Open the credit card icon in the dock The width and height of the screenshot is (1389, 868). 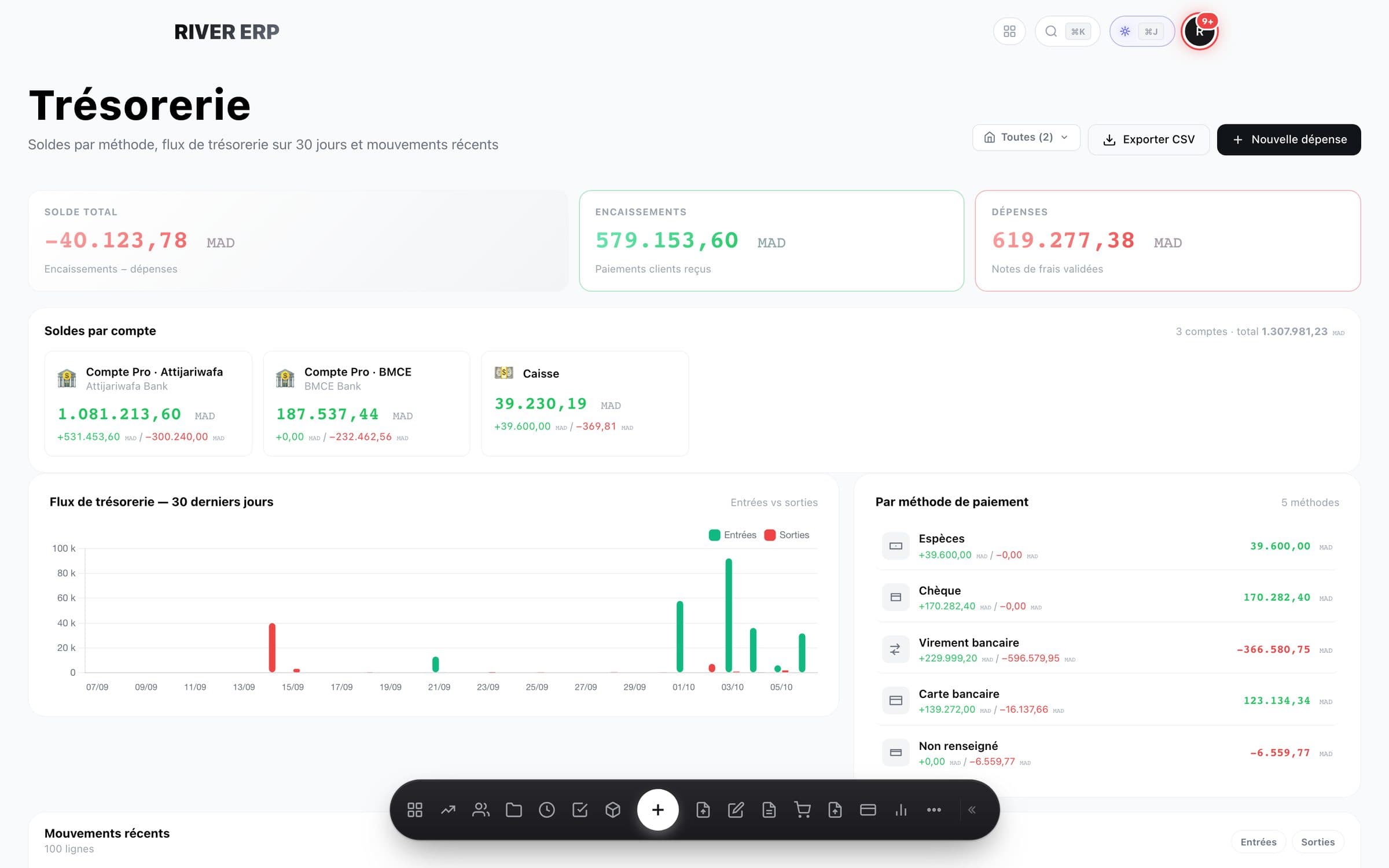coord(868,810)
